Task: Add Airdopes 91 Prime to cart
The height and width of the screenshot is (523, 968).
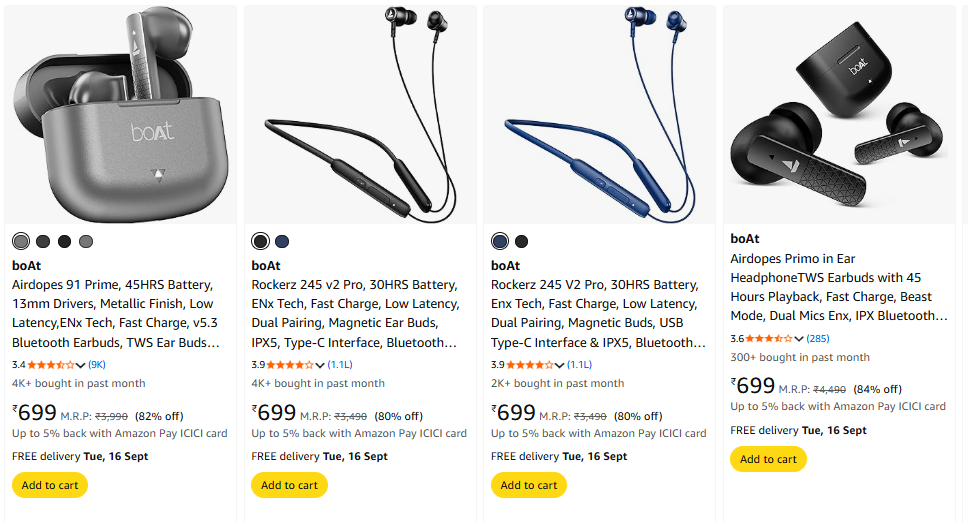Action: pos(50,485)
